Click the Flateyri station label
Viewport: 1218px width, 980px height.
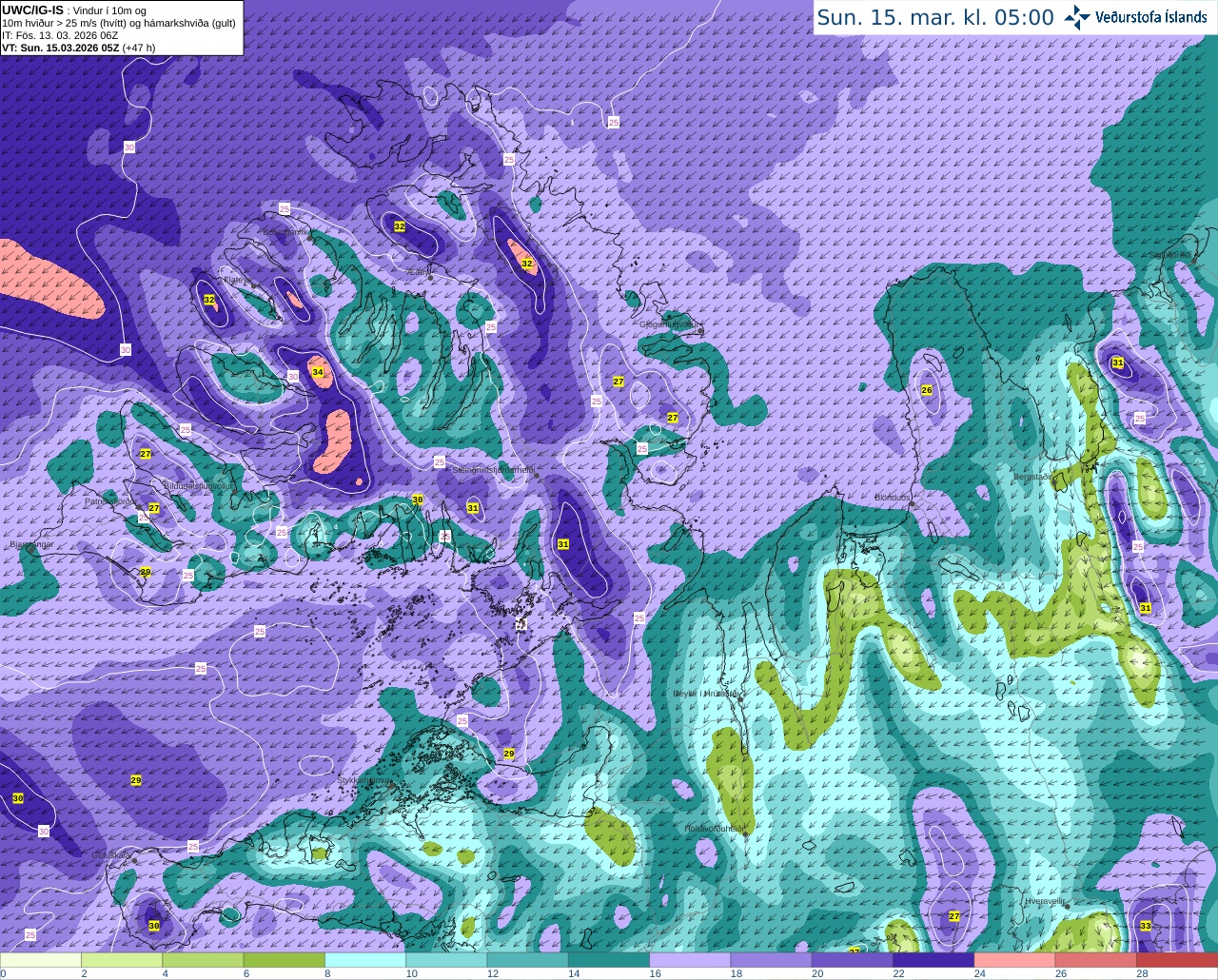(237, 280)
